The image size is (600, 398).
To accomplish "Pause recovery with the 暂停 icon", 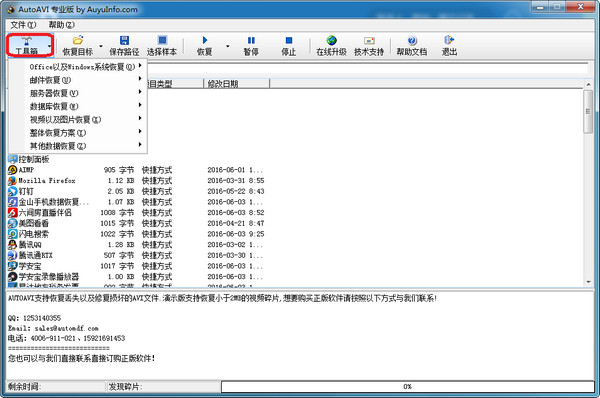I will [x=251, y=40].
